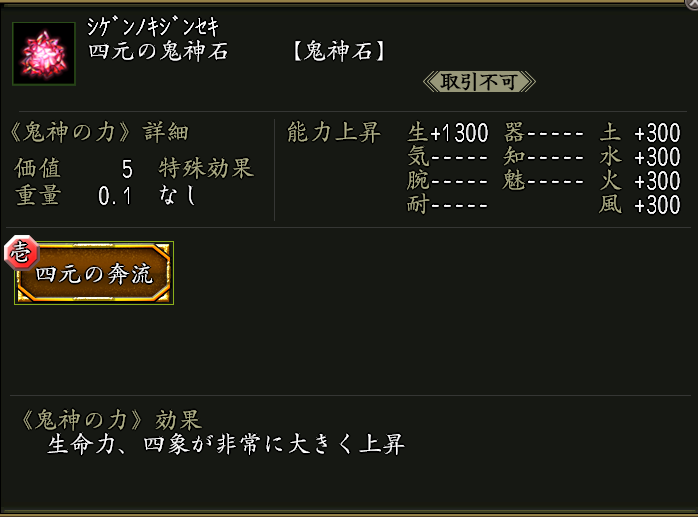
Task: Select the 土 +300 earth stat
Action: [x=640, y=133]
